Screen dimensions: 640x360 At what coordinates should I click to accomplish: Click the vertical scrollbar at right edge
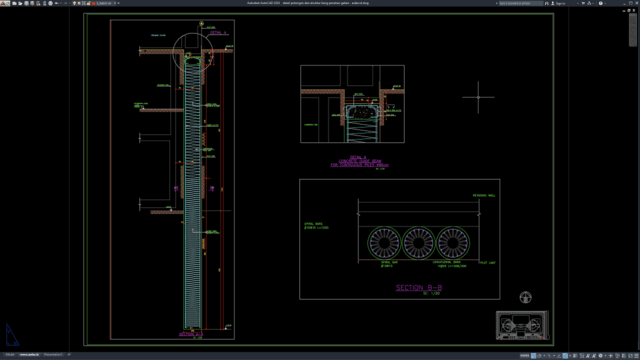[x=633, y=29]
